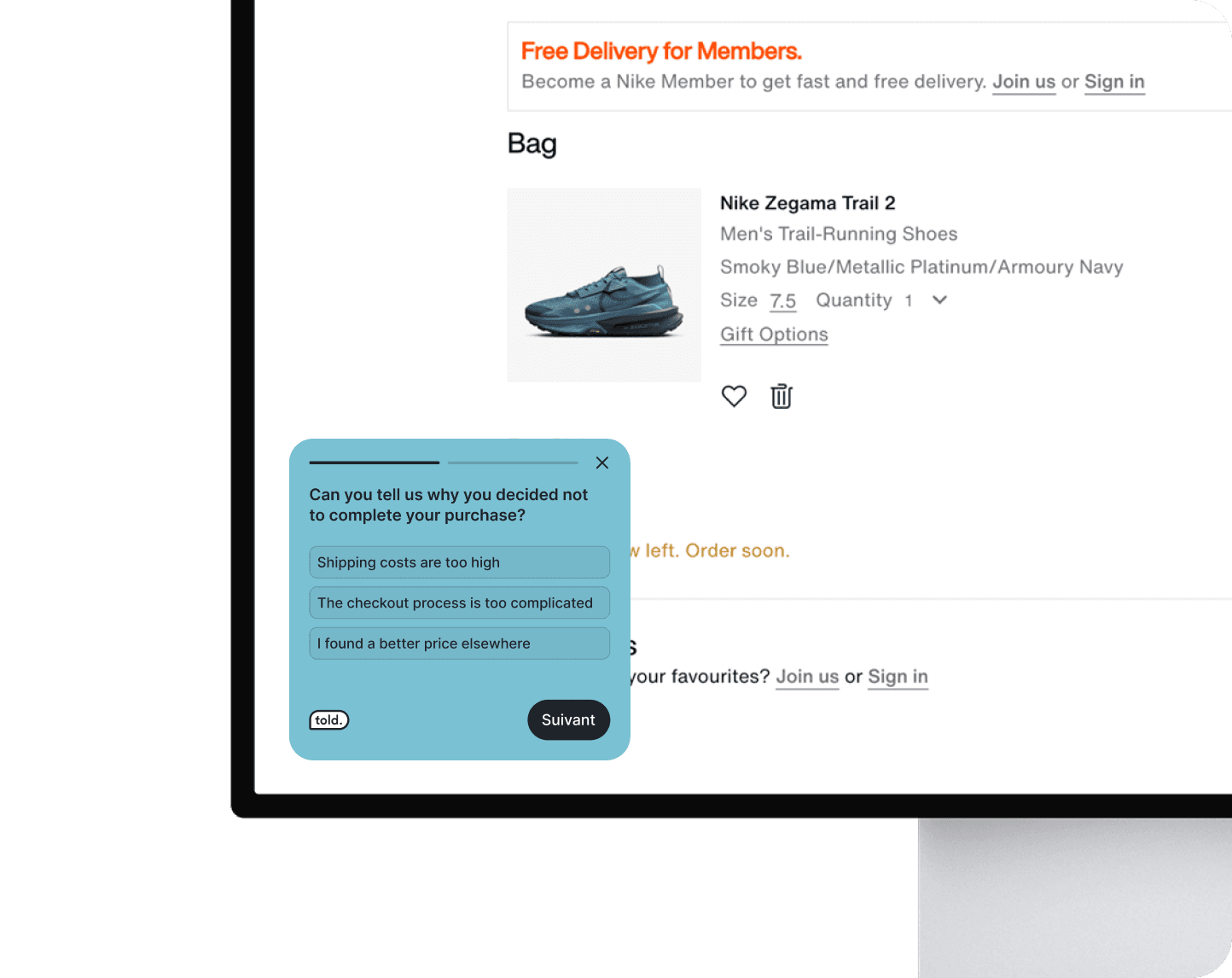The width and height of the screenshot is (1232, 978).
Task: Click the told. logo badge
Action: 329,720
